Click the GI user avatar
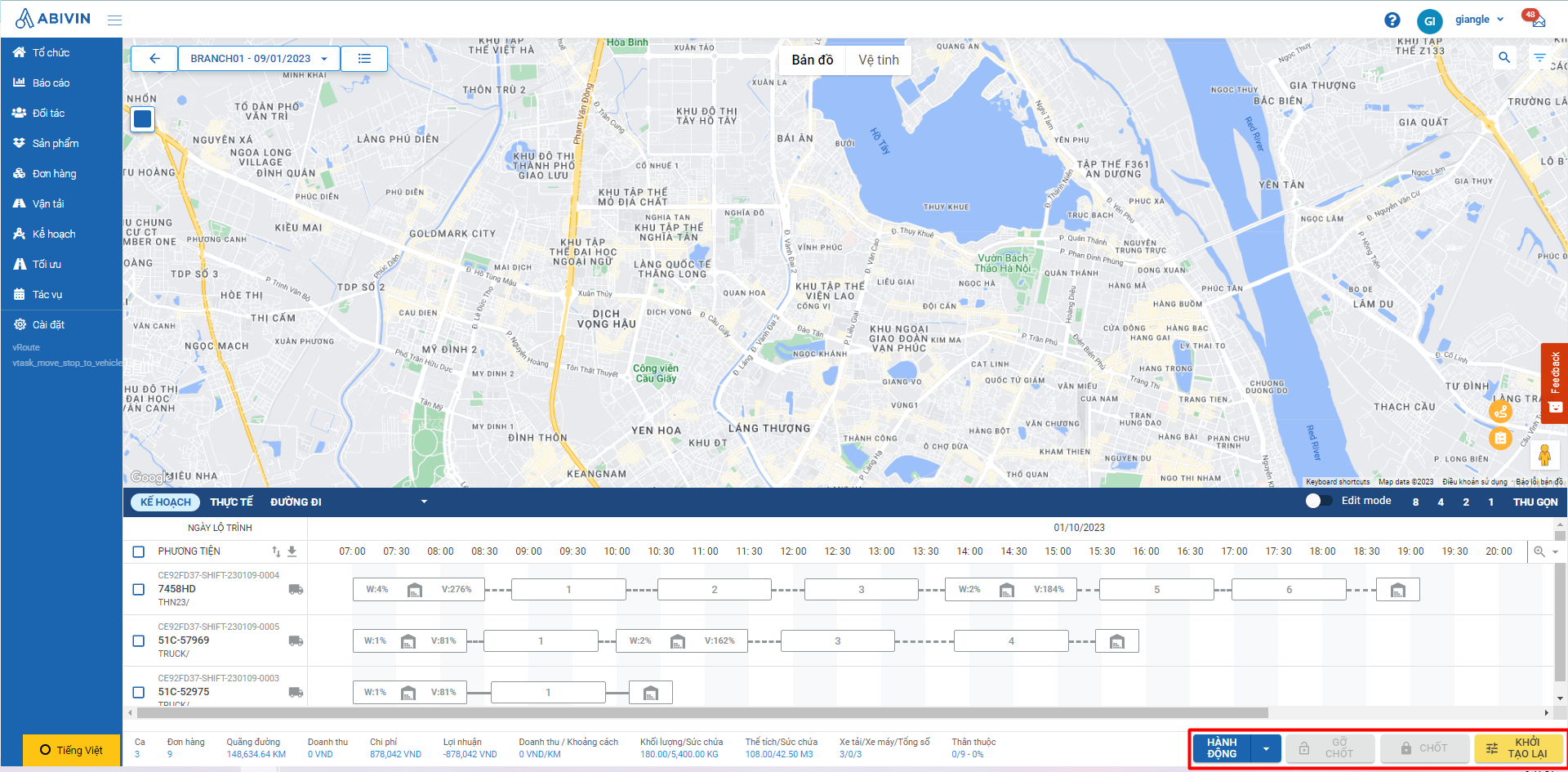 (1429, 21)
